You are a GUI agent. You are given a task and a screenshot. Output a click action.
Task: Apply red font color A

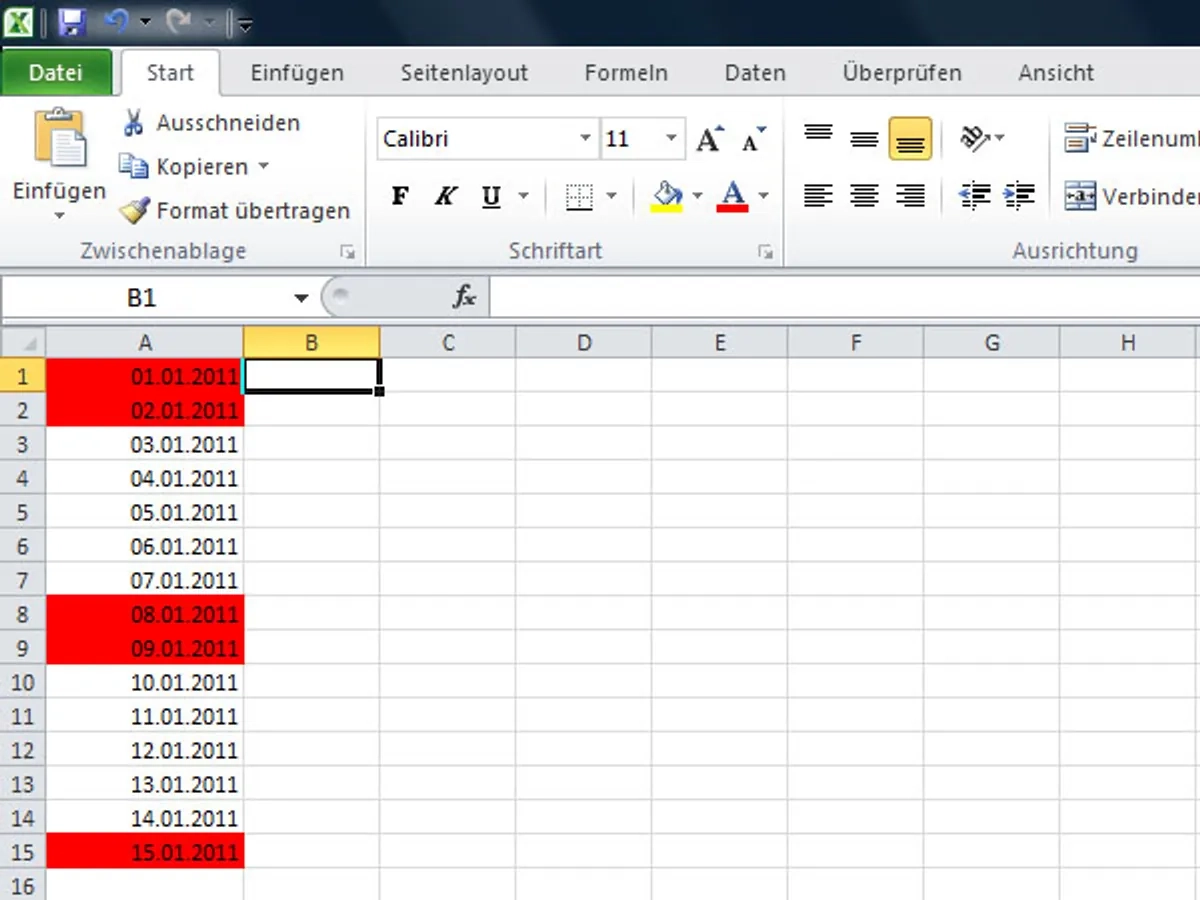tap(733, 196)
